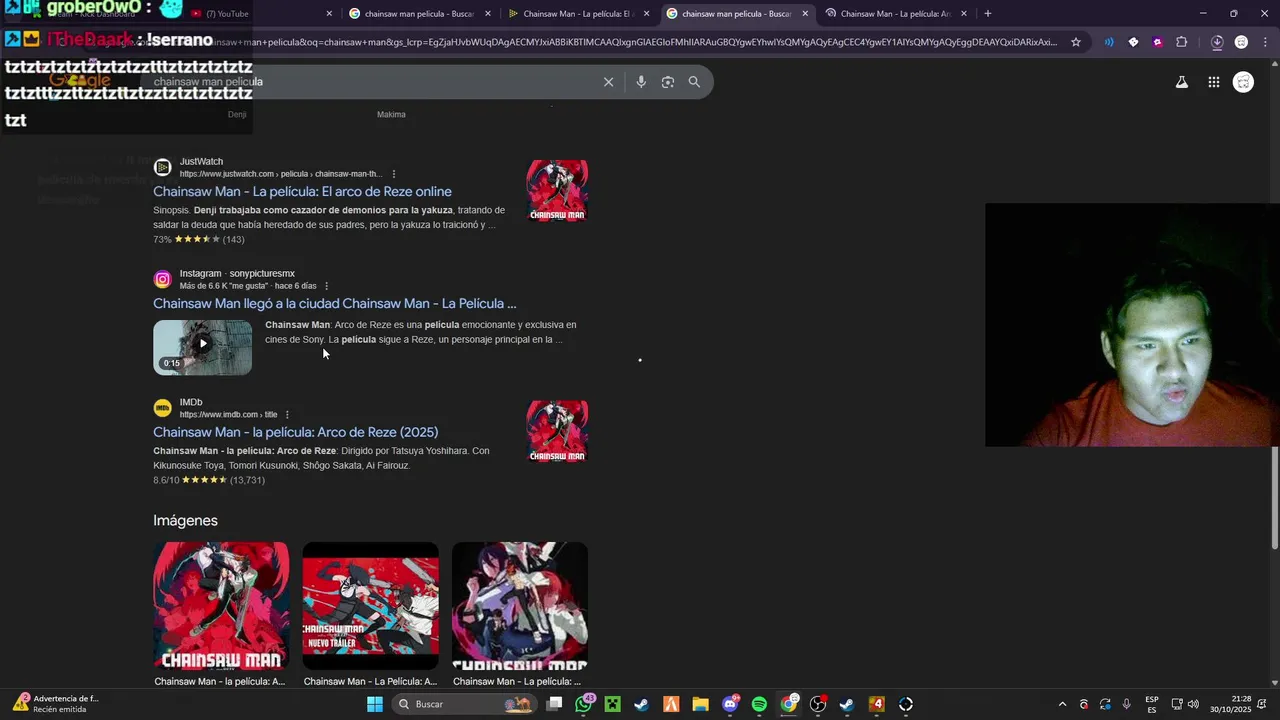The image size is (1280, 720).
Task: Open the weather warning taskbar widget
Action: [55, 704]
